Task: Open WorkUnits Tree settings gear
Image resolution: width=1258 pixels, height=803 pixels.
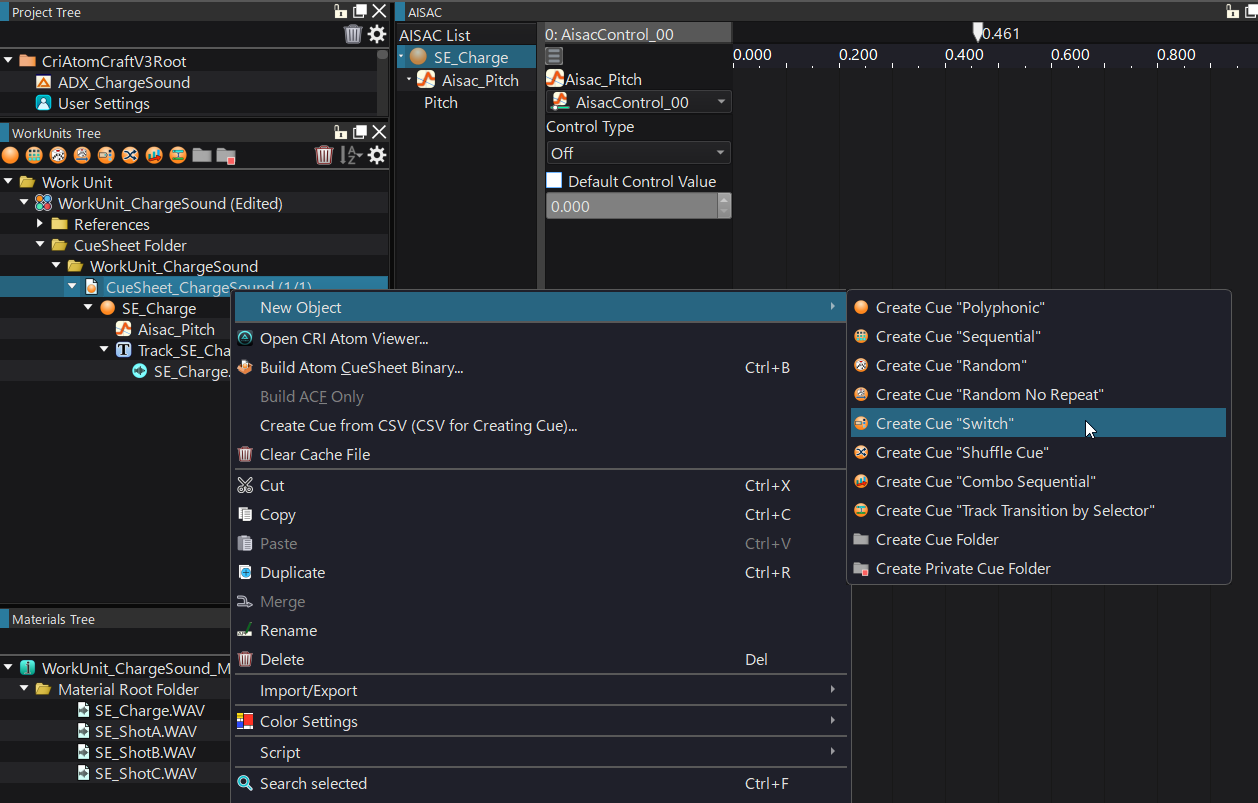Action: tap(377, 155)
